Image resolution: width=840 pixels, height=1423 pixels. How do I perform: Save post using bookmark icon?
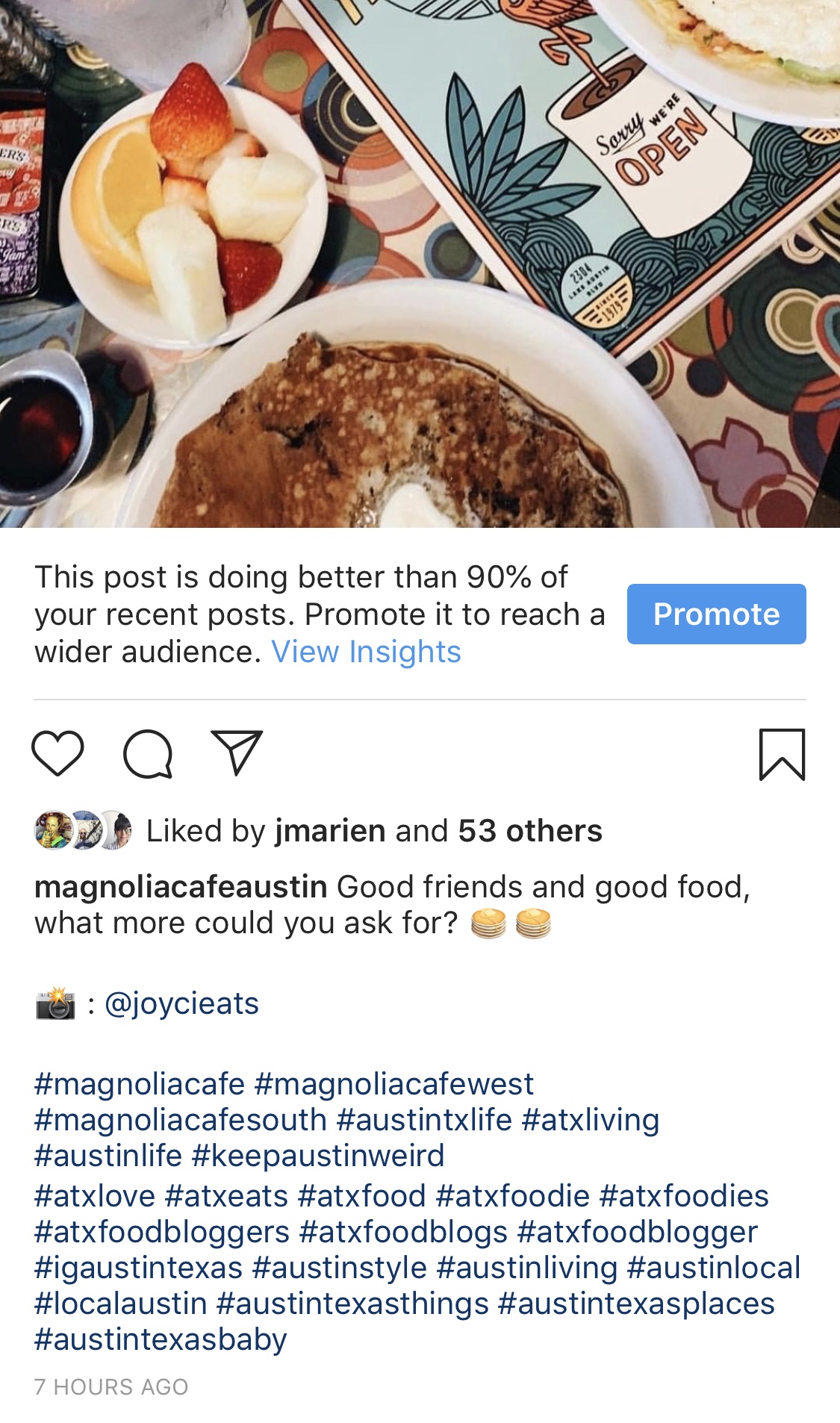click(782, 754)
